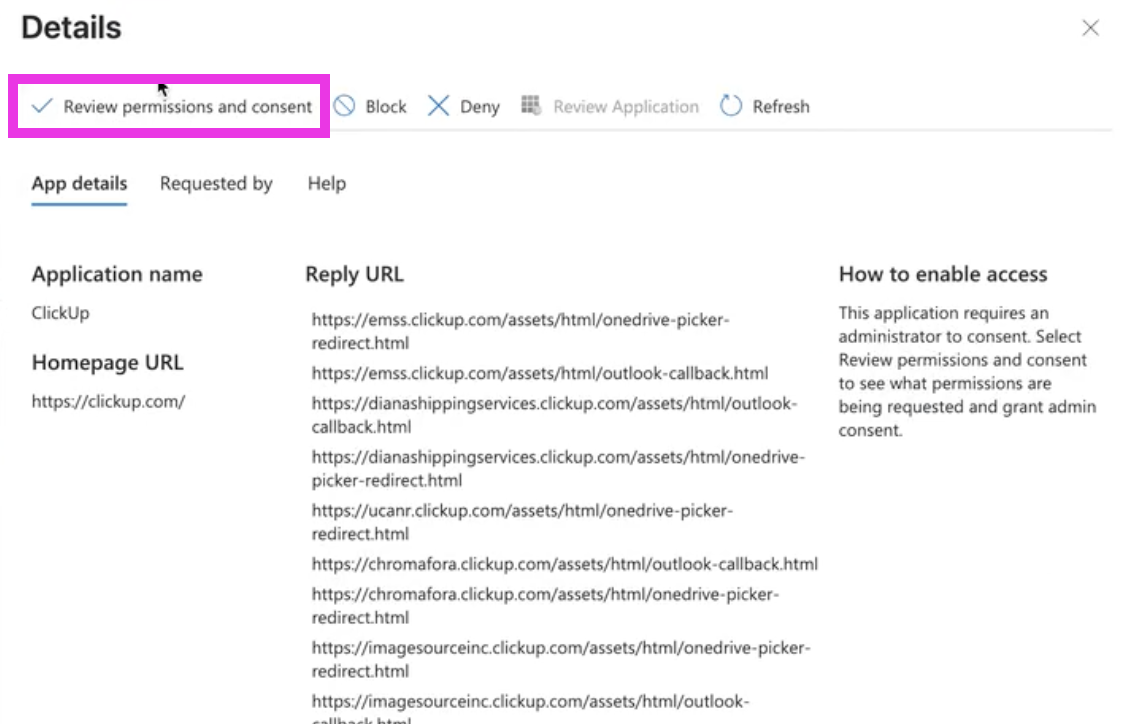This screenshot has height=724, width=1132.
Task: Click the X icon next to Deny
Action: [438, 106]
